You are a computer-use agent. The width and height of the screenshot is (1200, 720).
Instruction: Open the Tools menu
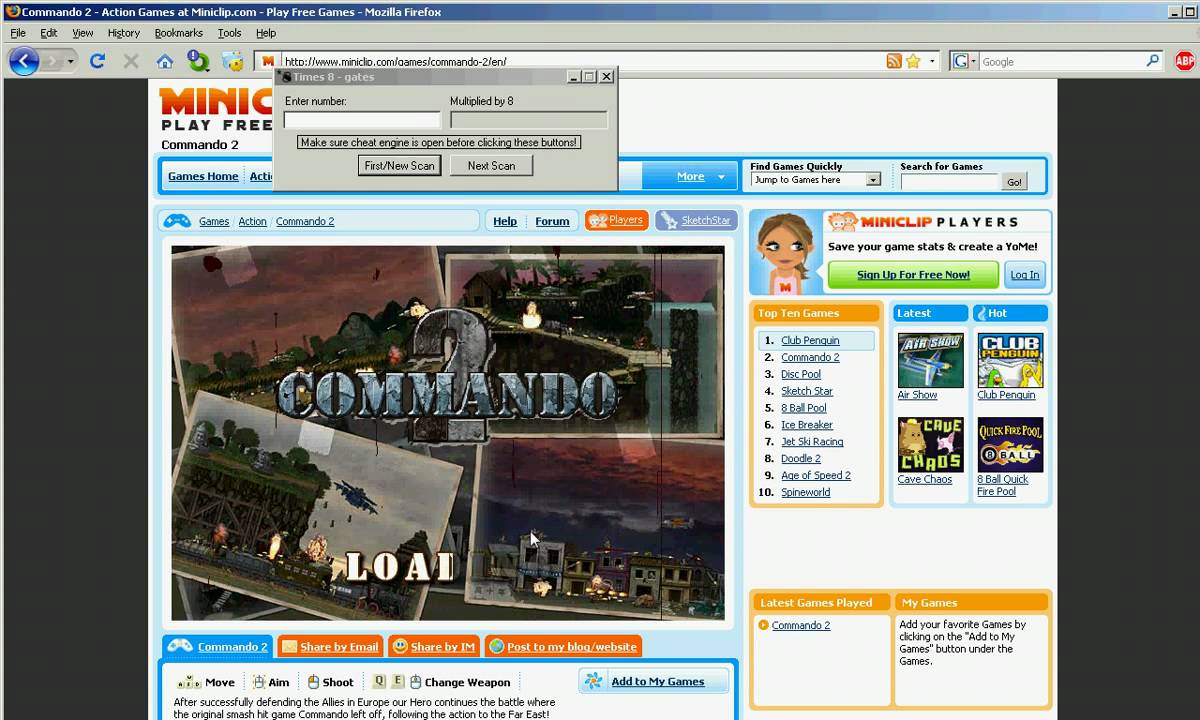(x=230, y=33)
